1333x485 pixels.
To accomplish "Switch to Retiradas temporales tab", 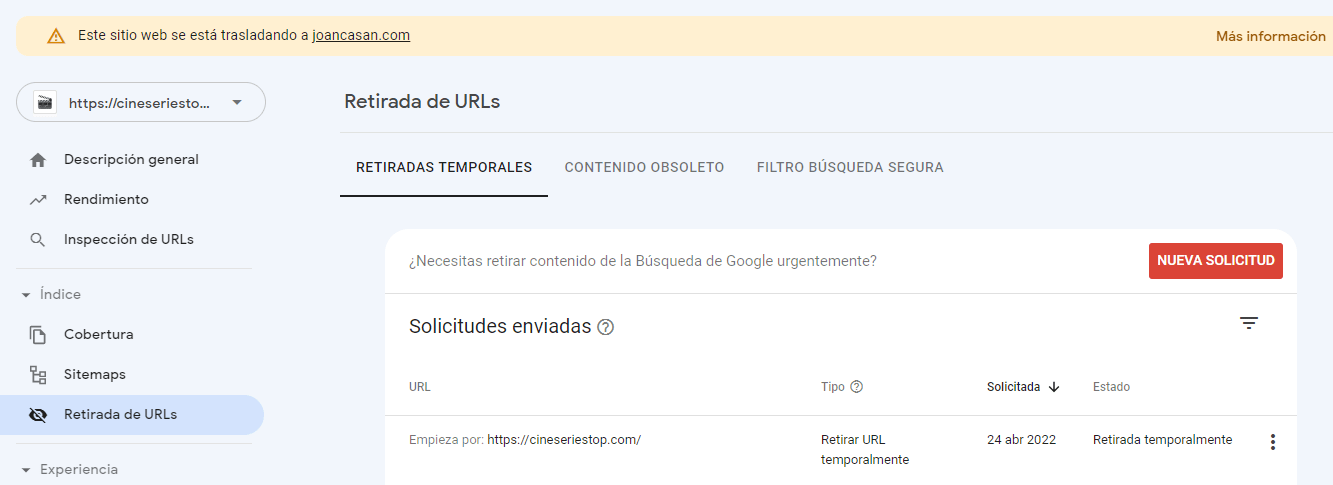I will (444, 168).
